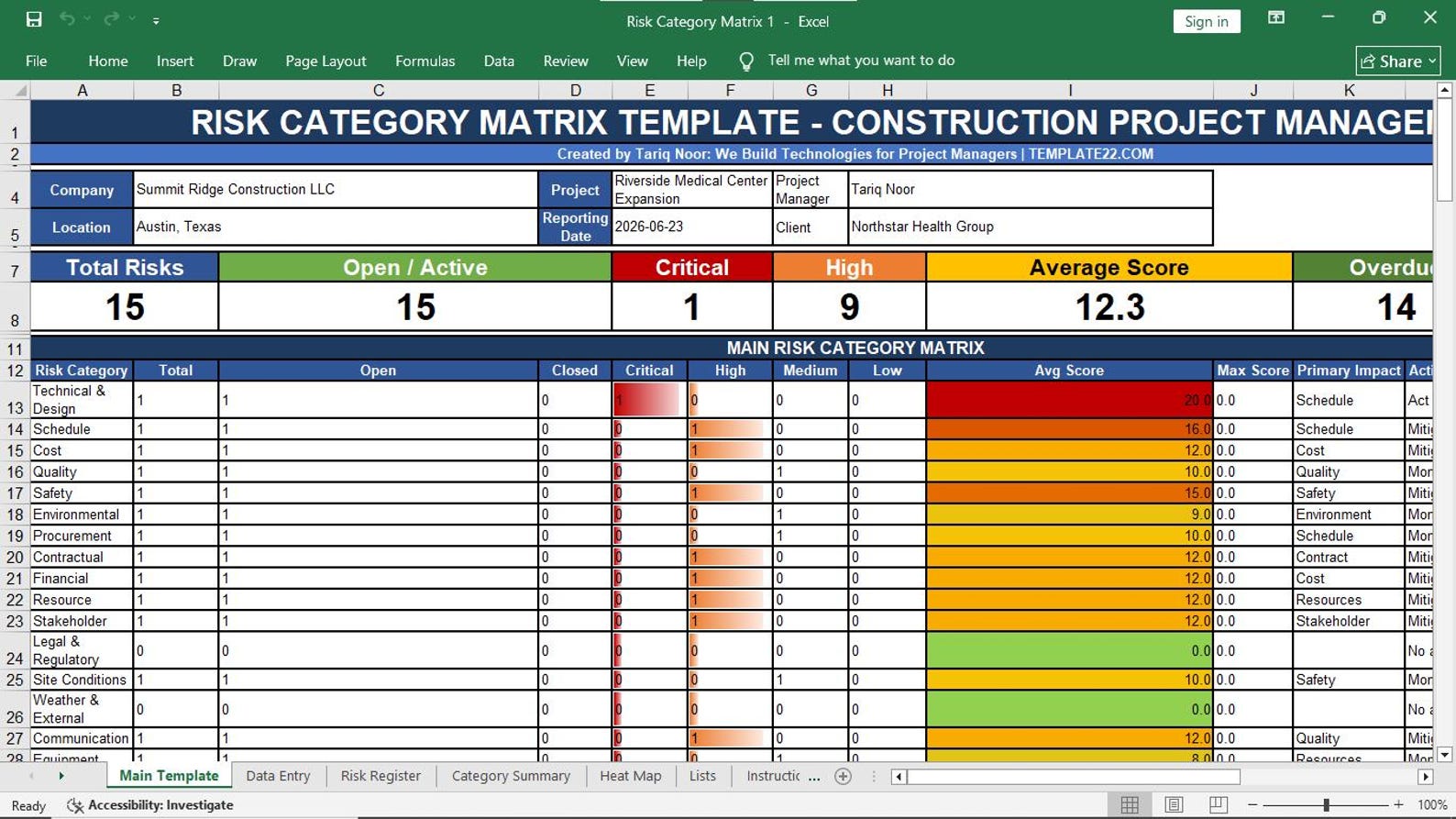
Task: Open the Help ribbon tab
Action: (691, 61)
